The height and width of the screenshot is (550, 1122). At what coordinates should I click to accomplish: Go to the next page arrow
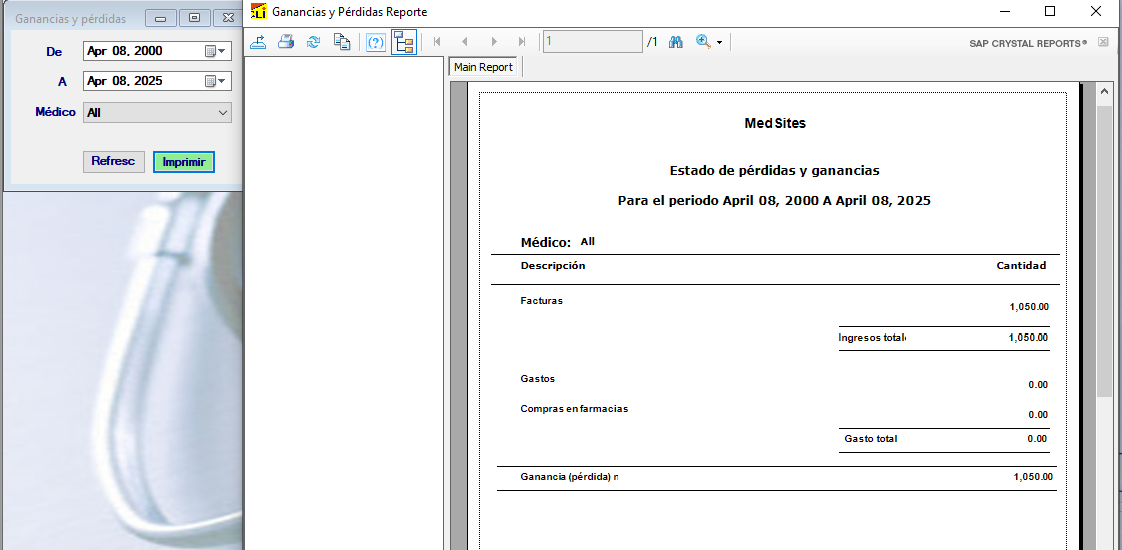pyautogui.click(x=494, y=42)
